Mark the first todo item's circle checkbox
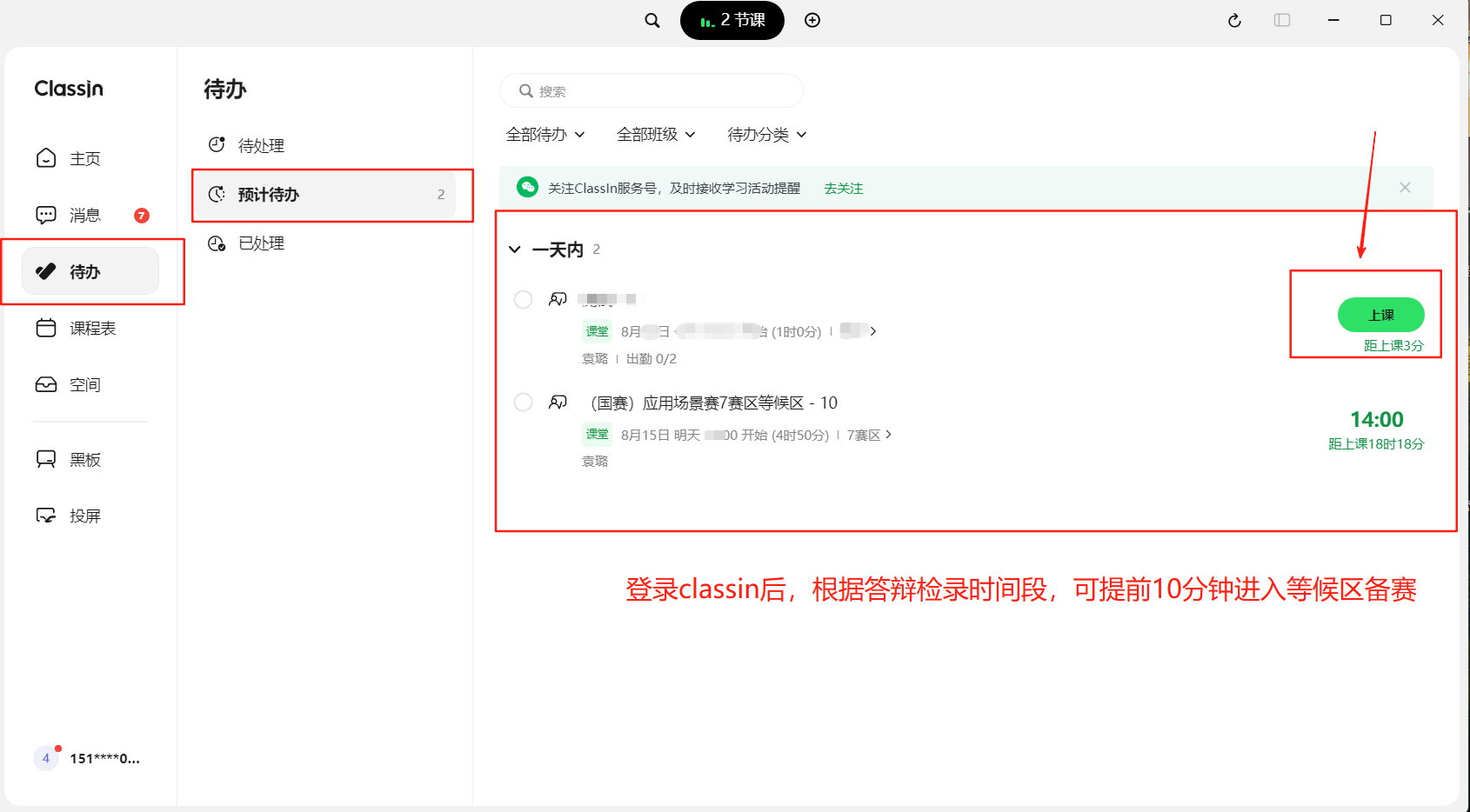The width and height of the screenshot is (1470, 812). pos(523,299)
